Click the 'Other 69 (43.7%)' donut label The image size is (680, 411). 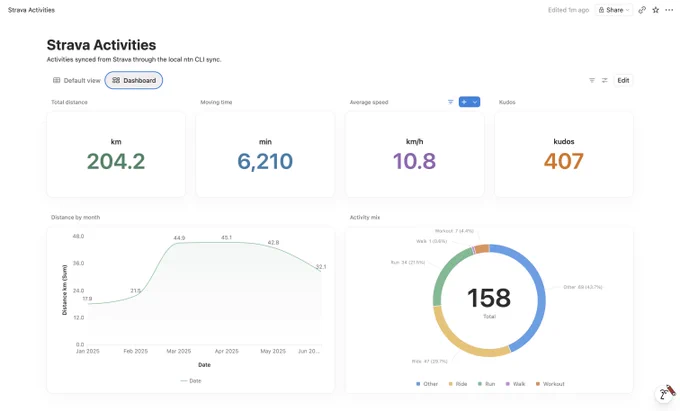pyautogui.click(x=582, y=287)
